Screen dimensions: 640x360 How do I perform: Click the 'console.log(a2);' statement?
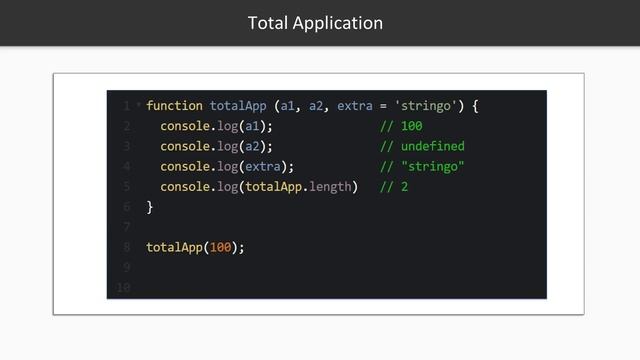tap(216, 147)
